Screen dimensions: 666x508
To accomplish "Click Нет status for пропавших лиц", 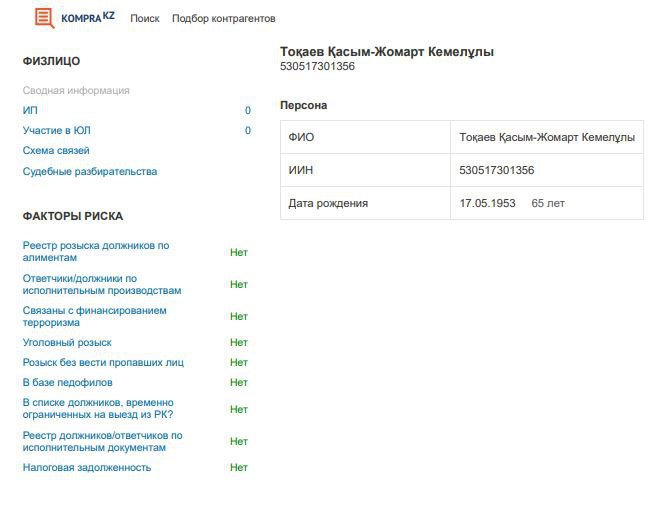I will tap(239, 362).
